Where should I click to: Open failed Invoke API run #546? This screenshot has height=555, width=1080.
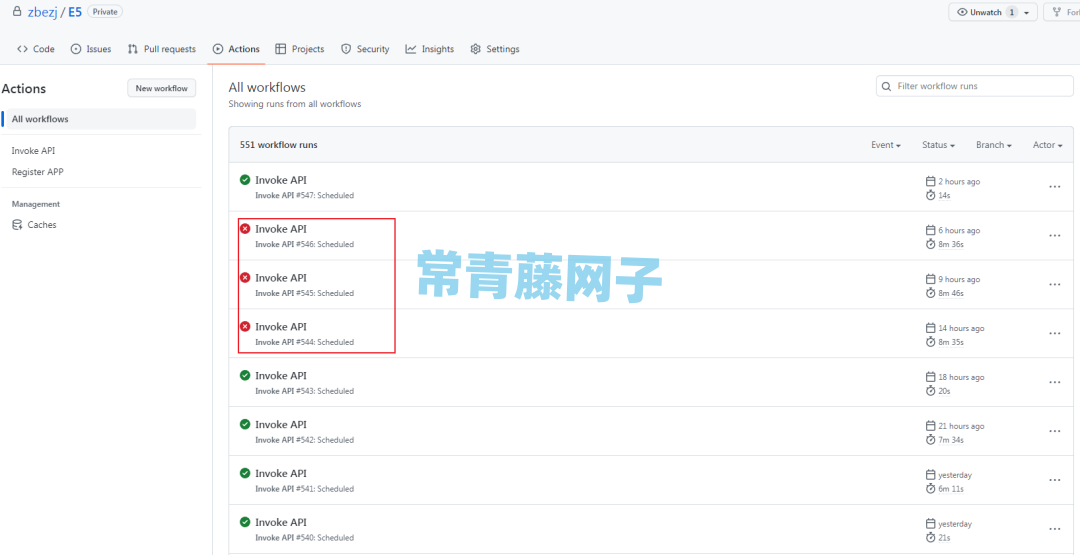point(280,229)
